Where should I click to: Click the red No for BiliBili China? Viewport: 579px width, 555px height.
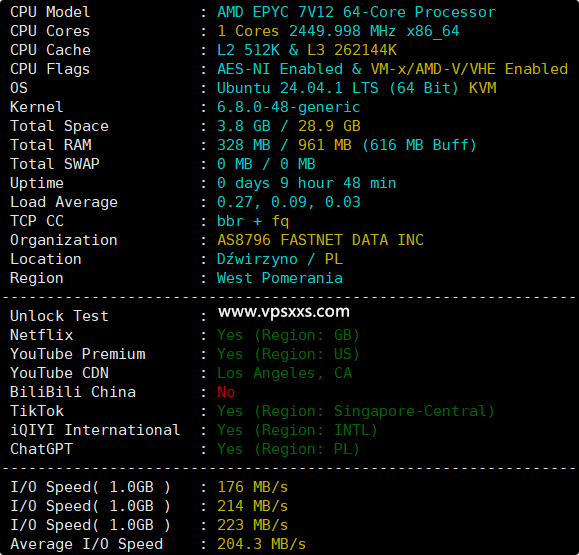pos(226,392)
